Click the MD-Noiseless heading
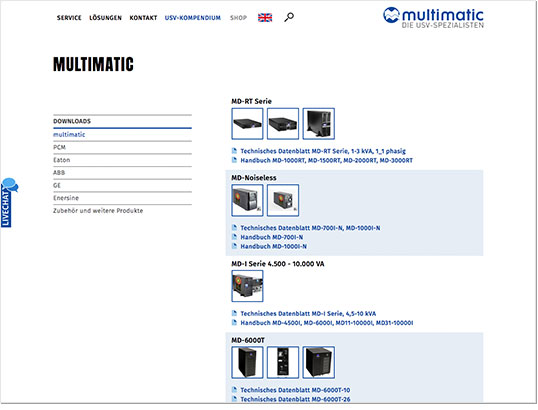 (x=254, y=178)
